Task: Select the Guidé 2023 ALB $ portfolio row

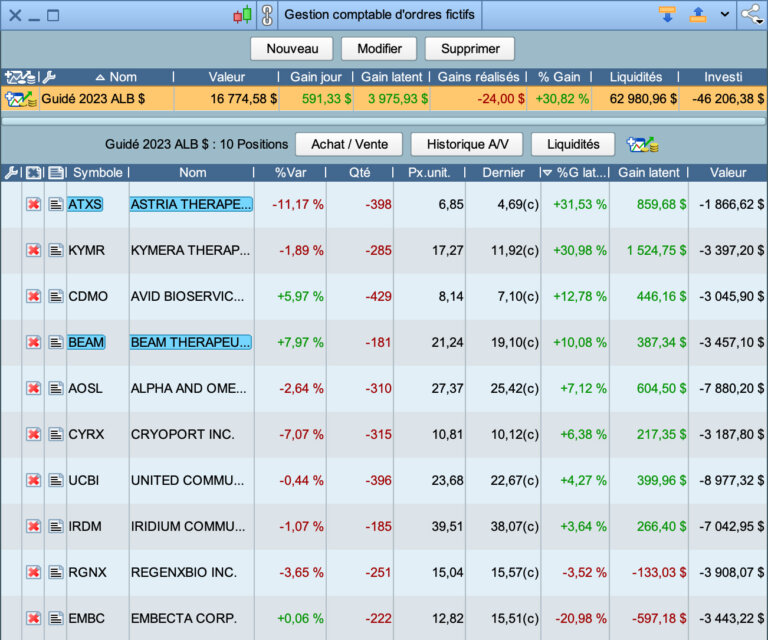Action: coord(384,99)
